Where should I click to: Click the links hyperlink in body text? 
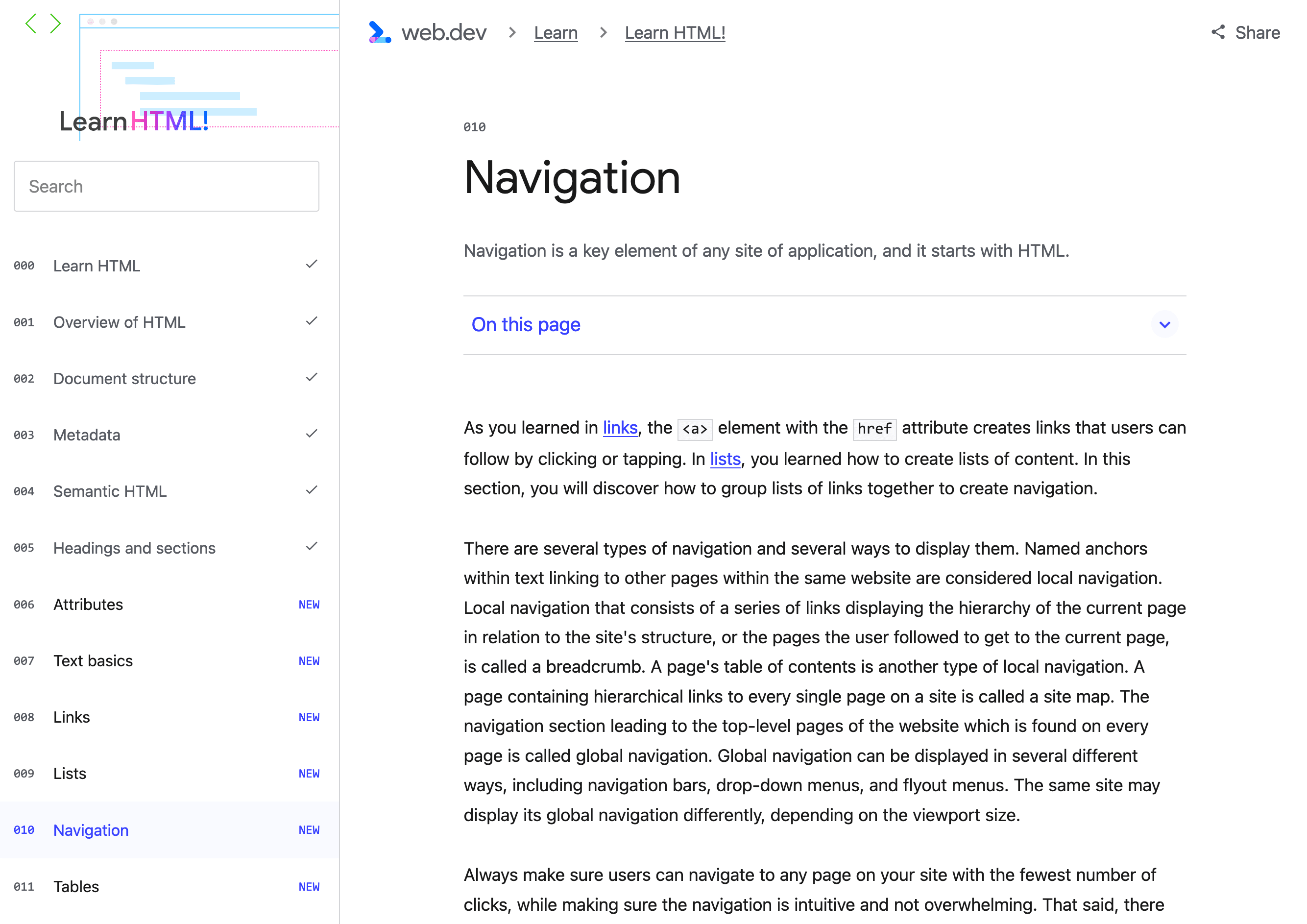pos(619,428)
